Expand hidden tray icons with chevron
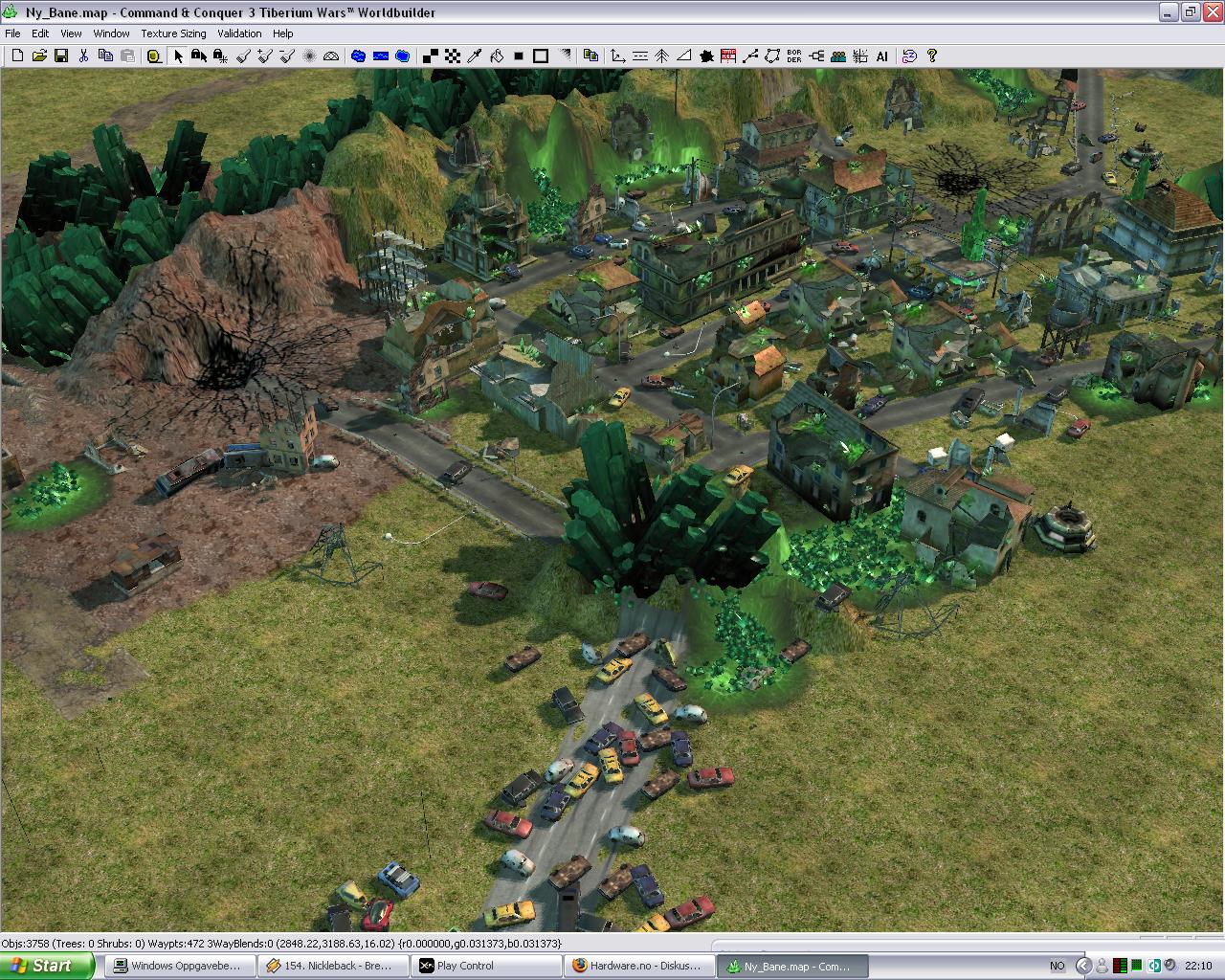This screenshot has height=980, width=1225. tap(1083, 966)
